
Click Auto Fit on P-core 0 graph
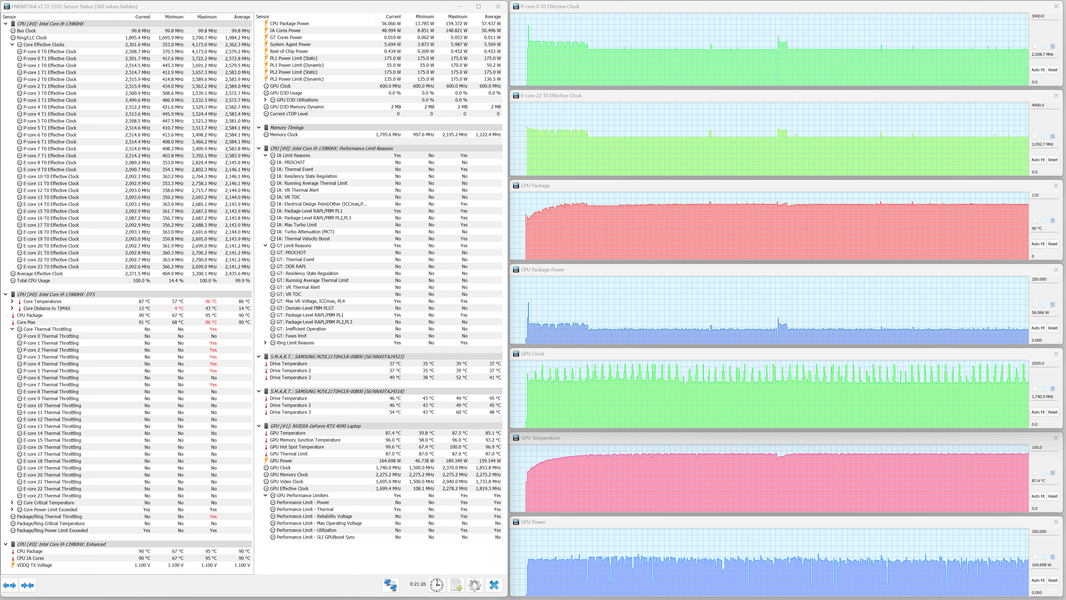[1037, 70]
